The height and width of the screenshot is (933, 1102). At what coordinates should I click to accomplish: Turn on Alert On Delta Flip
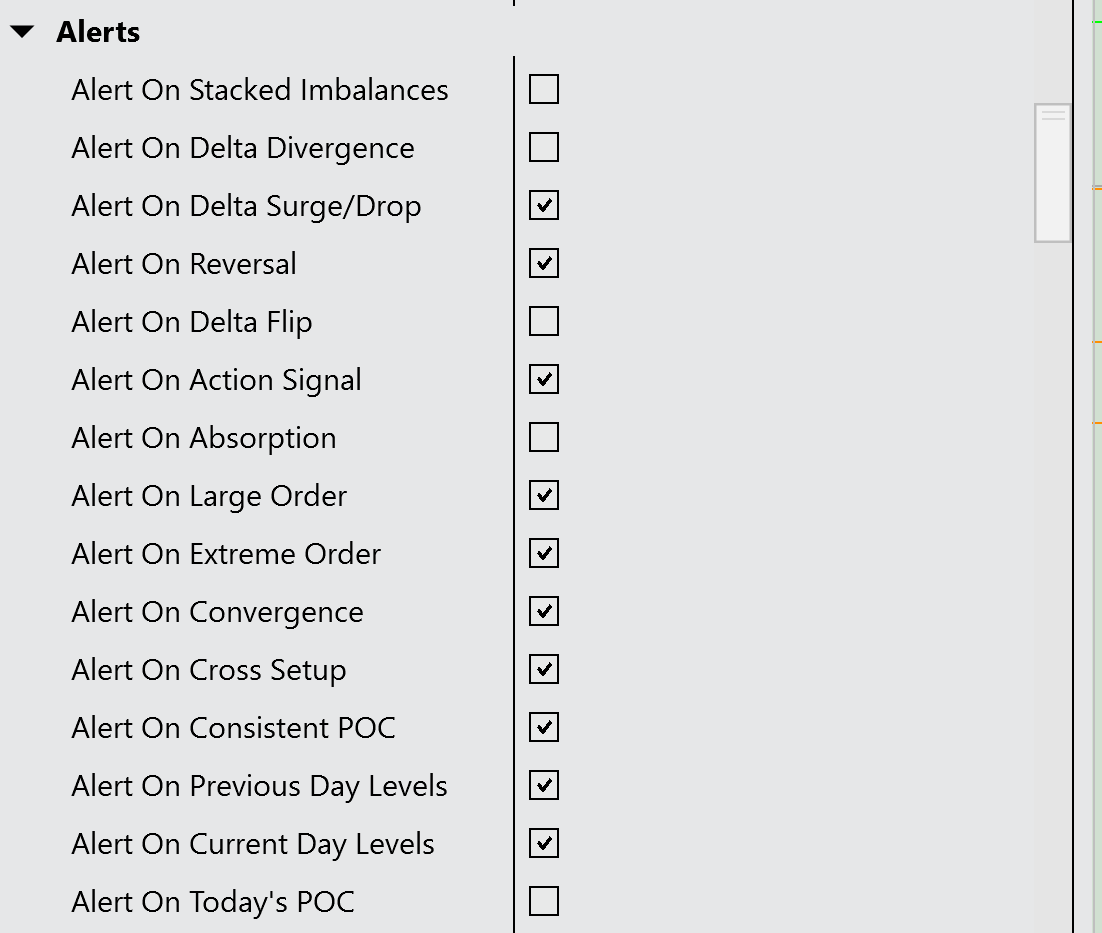click(x=544, y=322)
